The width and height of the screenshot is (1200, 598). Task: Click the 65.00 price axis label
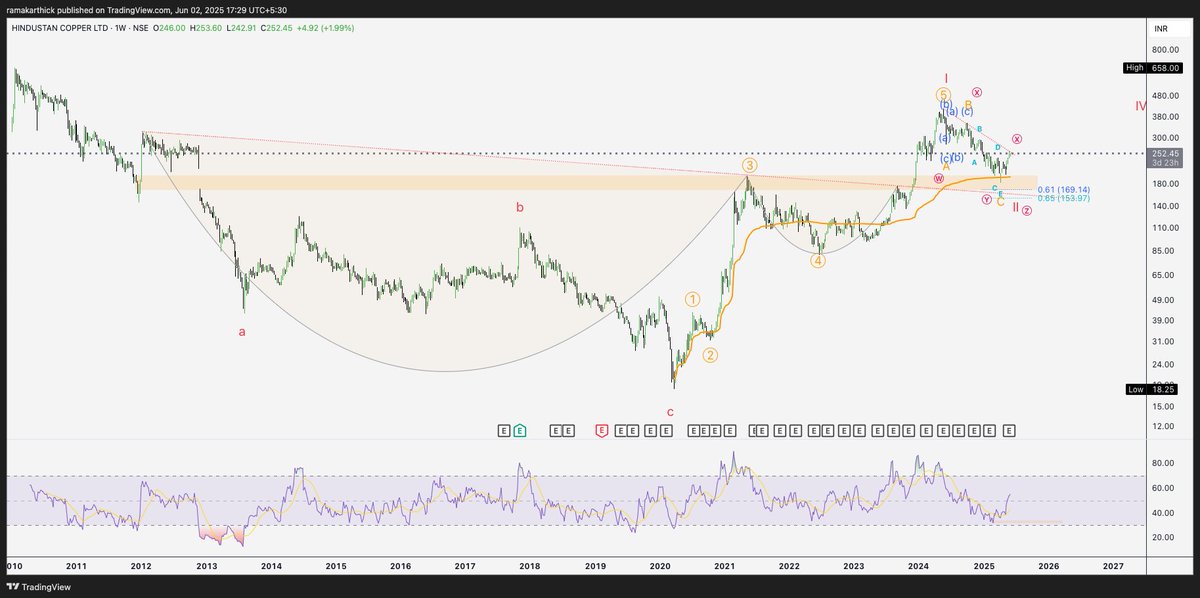tap(1161, 275)
